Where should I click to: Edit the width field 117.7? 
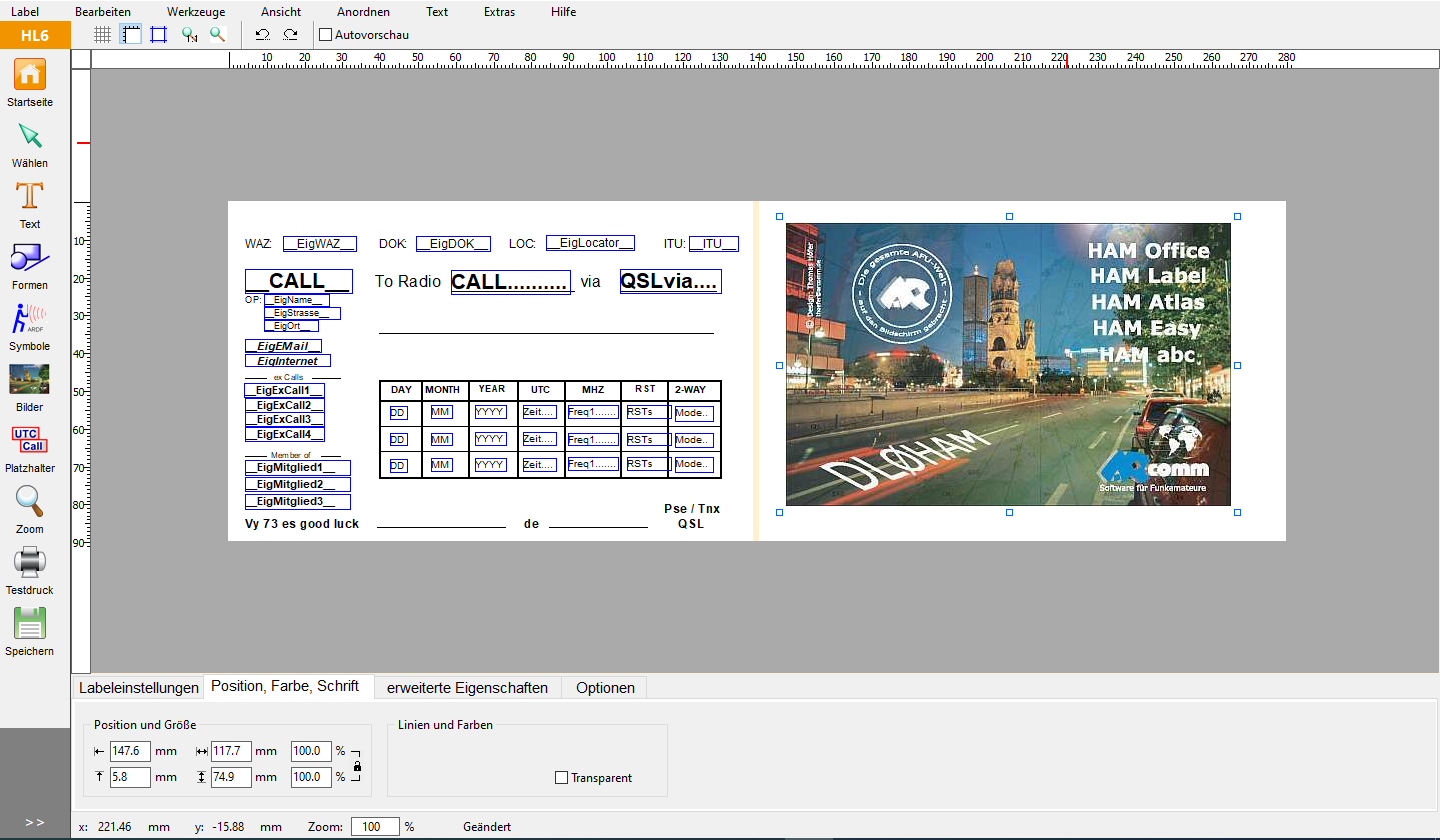click(x=231, y=751)
